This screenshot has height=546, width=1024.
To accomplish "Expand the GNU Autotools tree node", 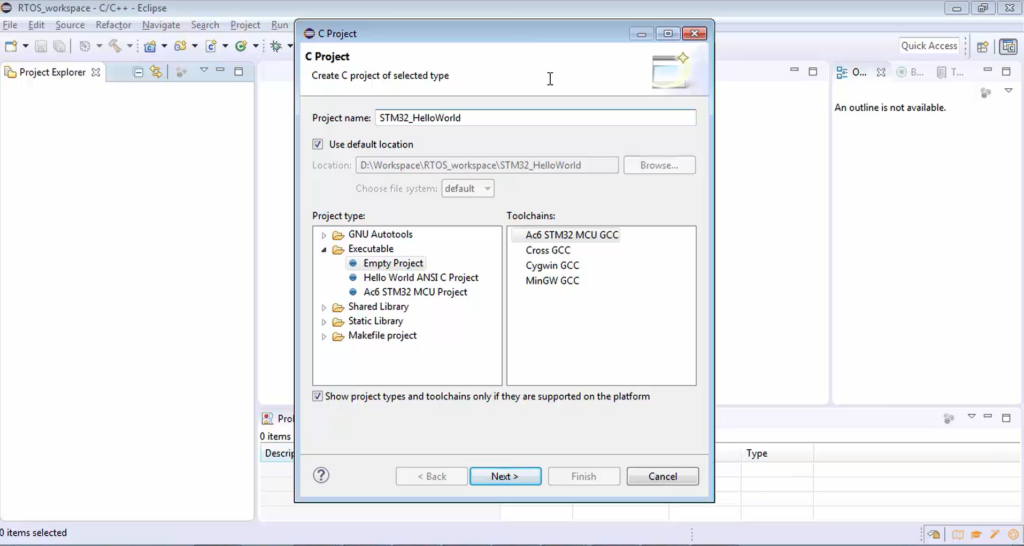I will click(x=324, y=235).
